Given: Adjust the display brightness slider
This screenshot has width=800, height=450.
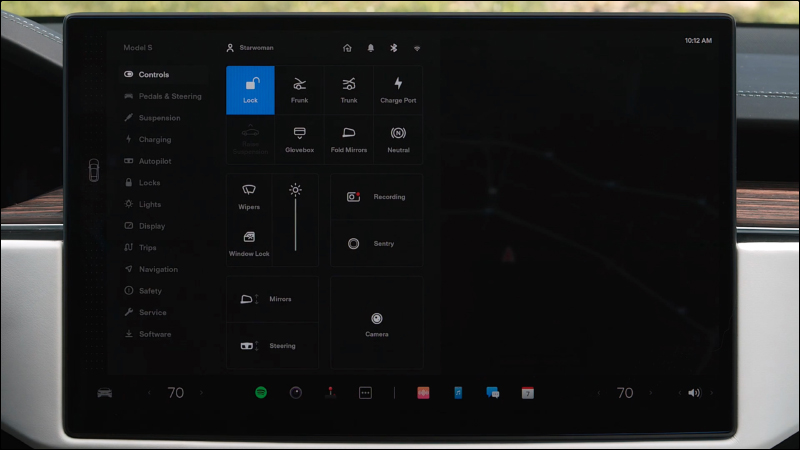Looking at the screenshot, I should 295,220.
